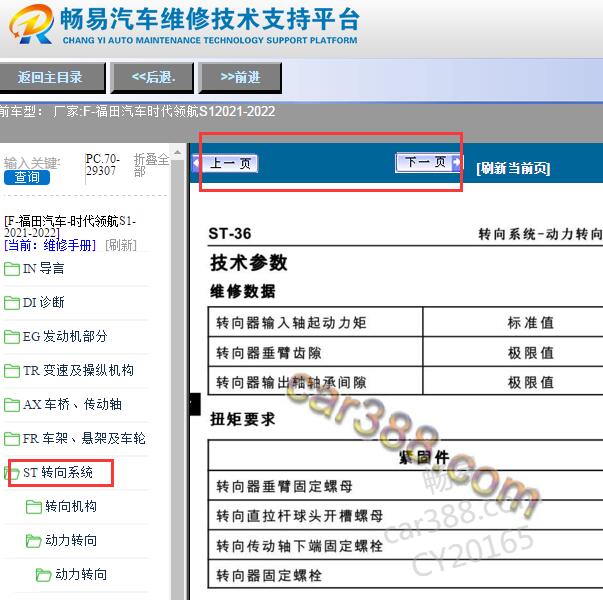The width and height of the screenshot is (603, 600).
Task: Click the 转向机构 folder icon
Action: click(x=34, y=507)
